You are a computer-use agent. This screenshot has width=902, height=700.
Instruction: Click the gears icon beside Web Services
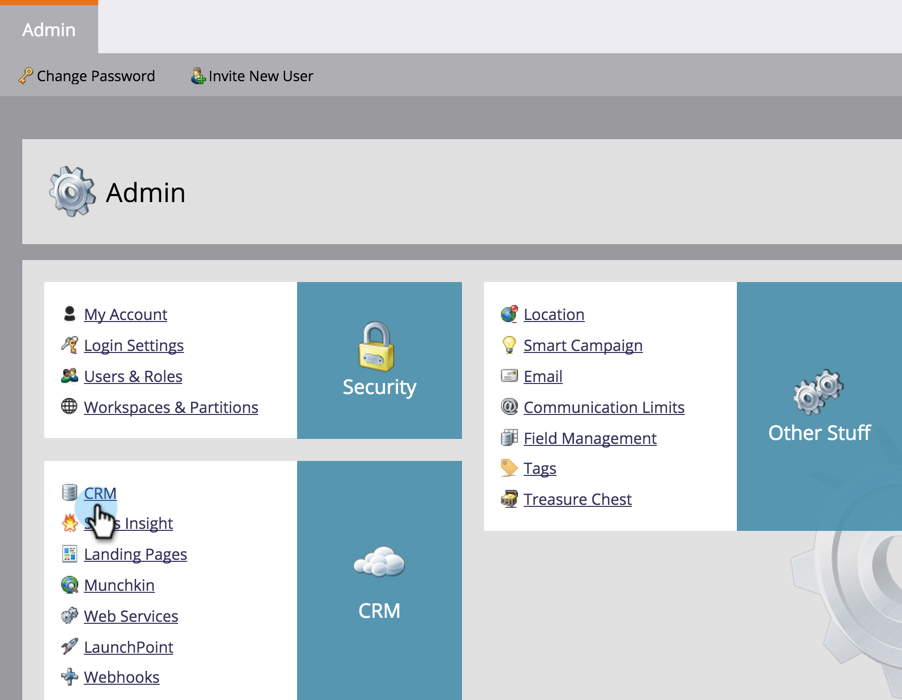click(x=69, y=615)
